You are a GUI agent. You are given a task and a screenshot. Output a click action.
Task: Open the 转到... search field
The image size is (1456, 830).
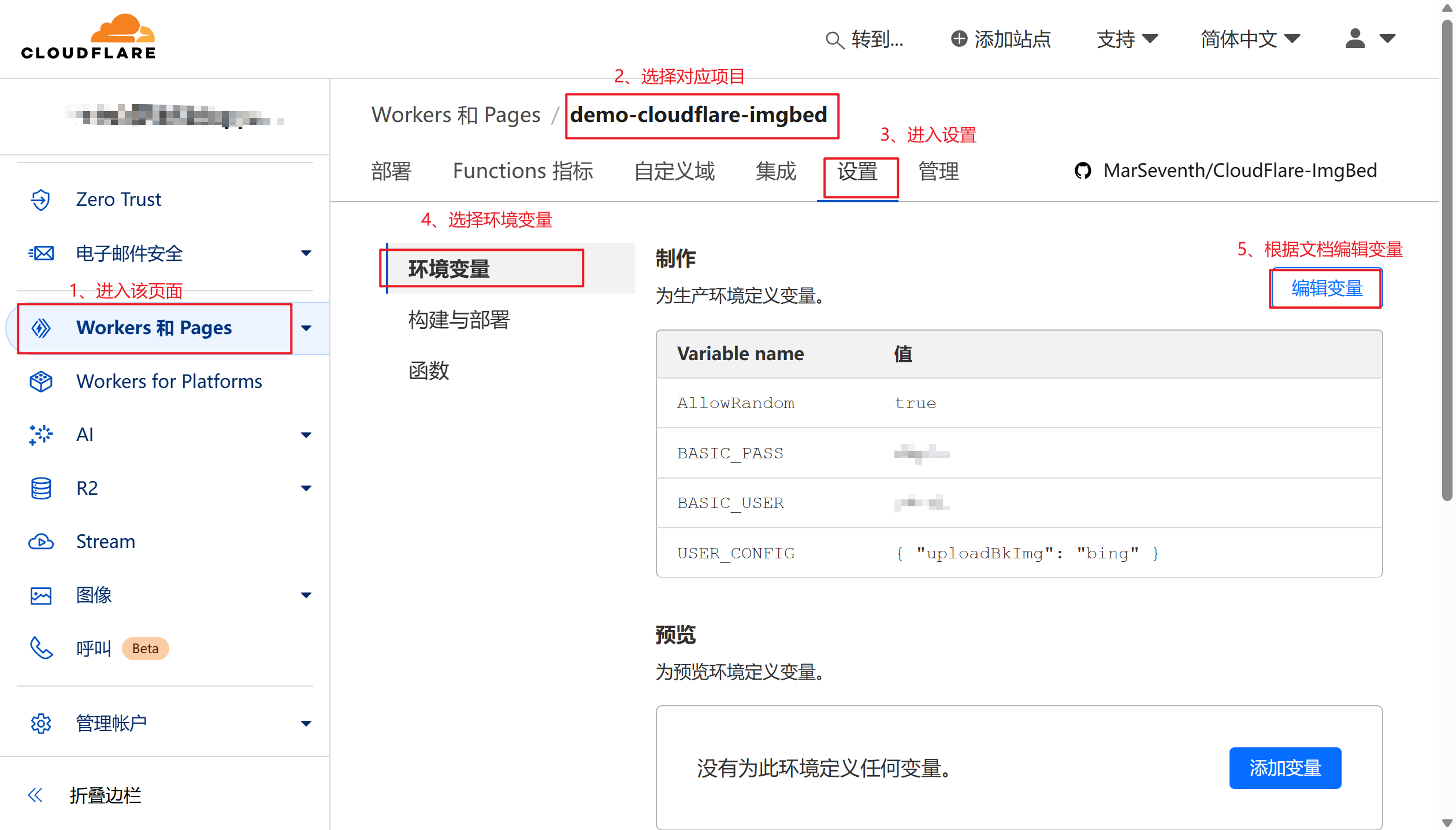click(x=865, y=39)
